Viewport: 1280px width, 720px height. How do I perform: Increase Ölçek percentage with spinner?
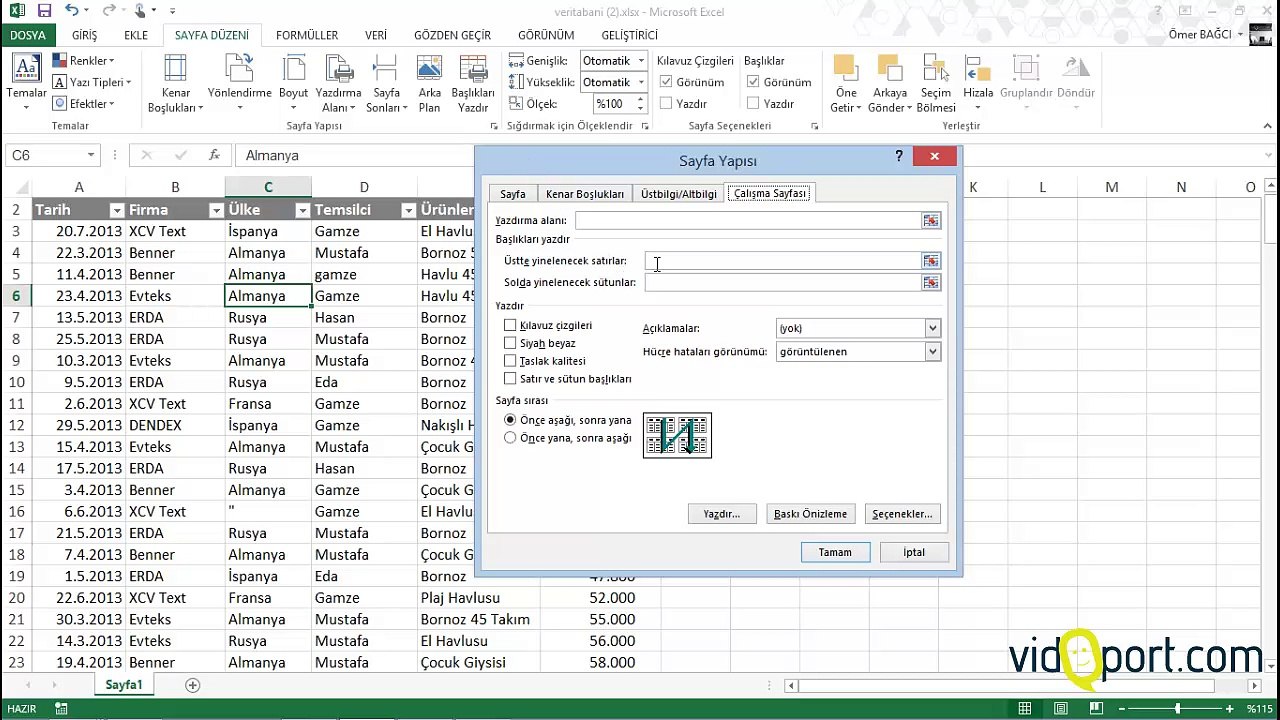click(x=640, y=99)
